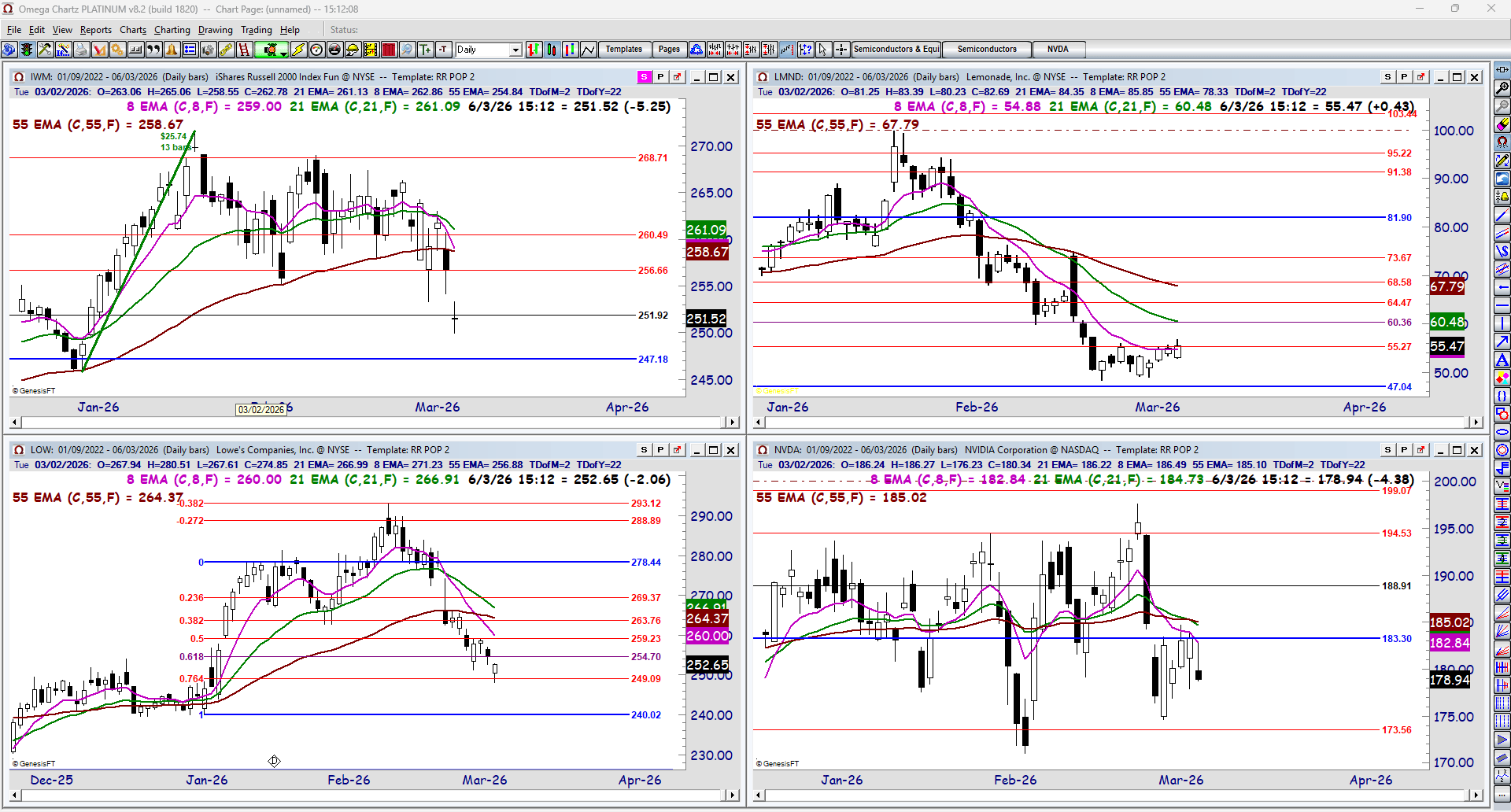
Task: Toggle the S button on the NVDA chart
Action: 1387,450
